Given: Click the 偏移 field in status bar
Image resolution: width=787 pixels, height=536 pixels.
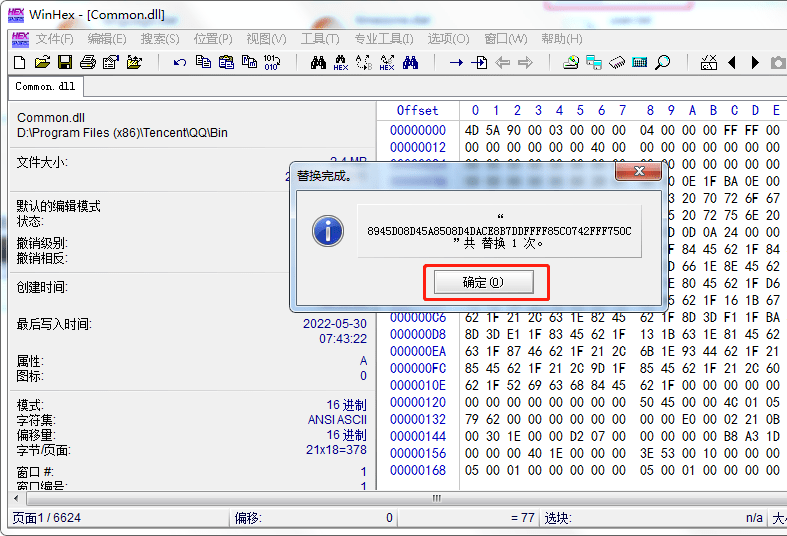Looking at the screenshot, I should (x=314, y=518).
